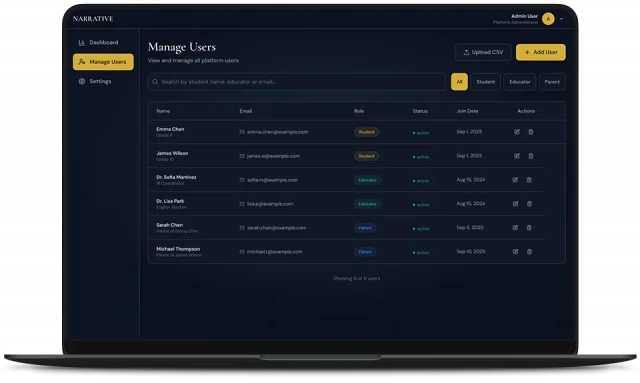The width and height of the screenshot is (640, 383).
Task: Click the name Emma Chen
Action: click(170, 129)
